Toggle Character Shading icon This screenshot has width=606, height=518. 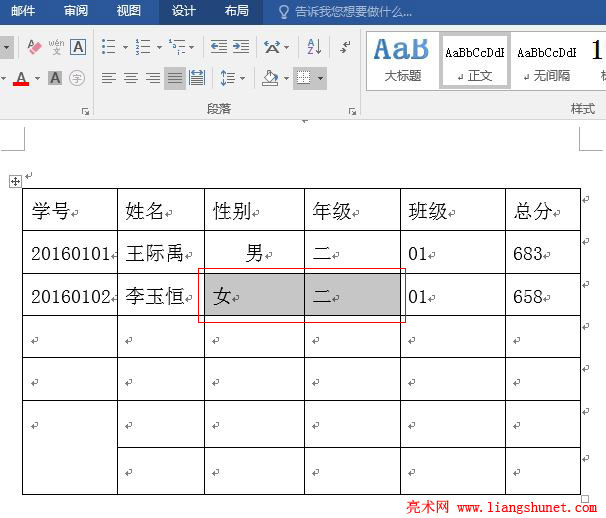click(55, 78)
